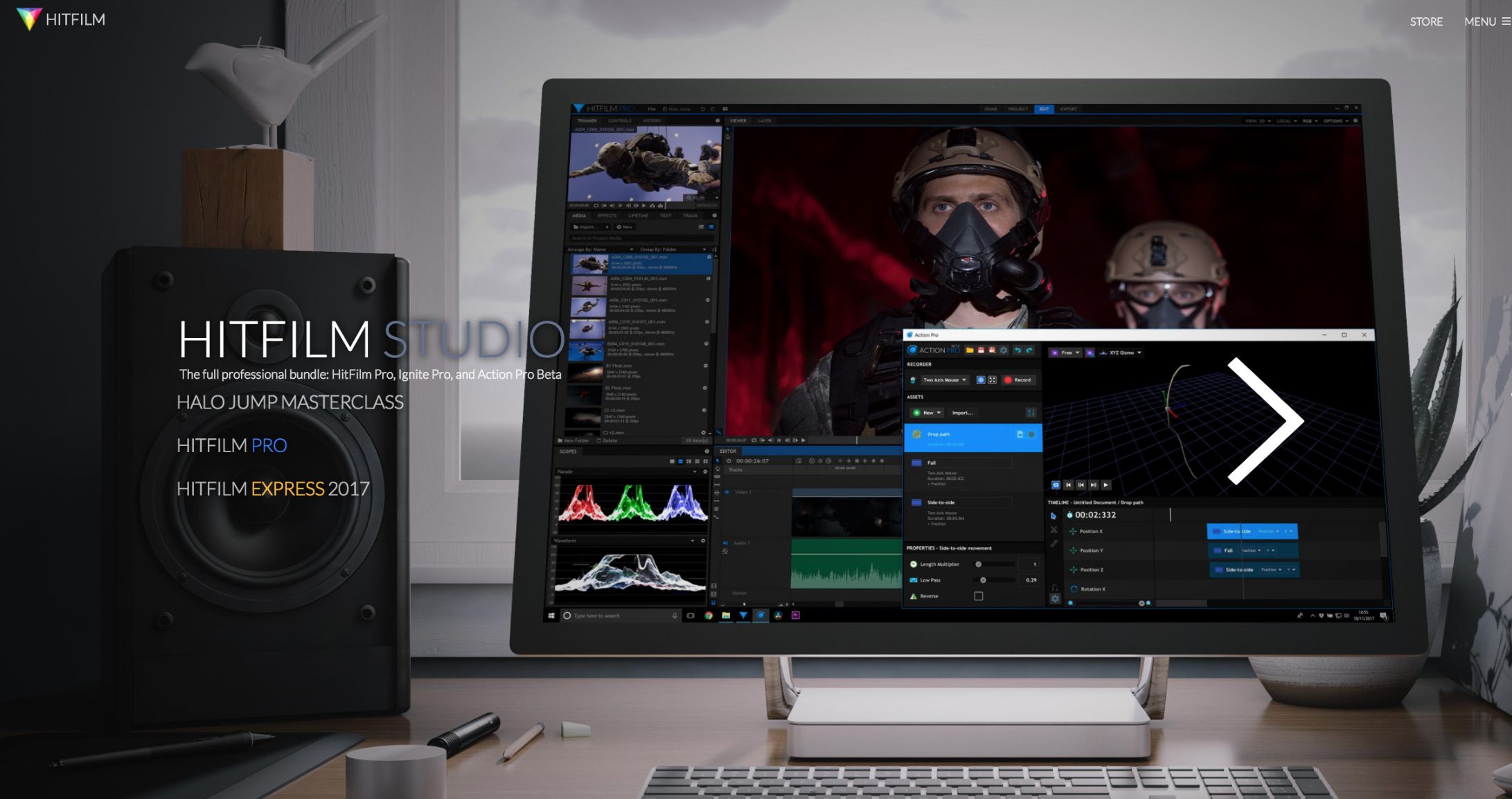
Task: Switch to the VIEWER tab
Action: [738, 120]
